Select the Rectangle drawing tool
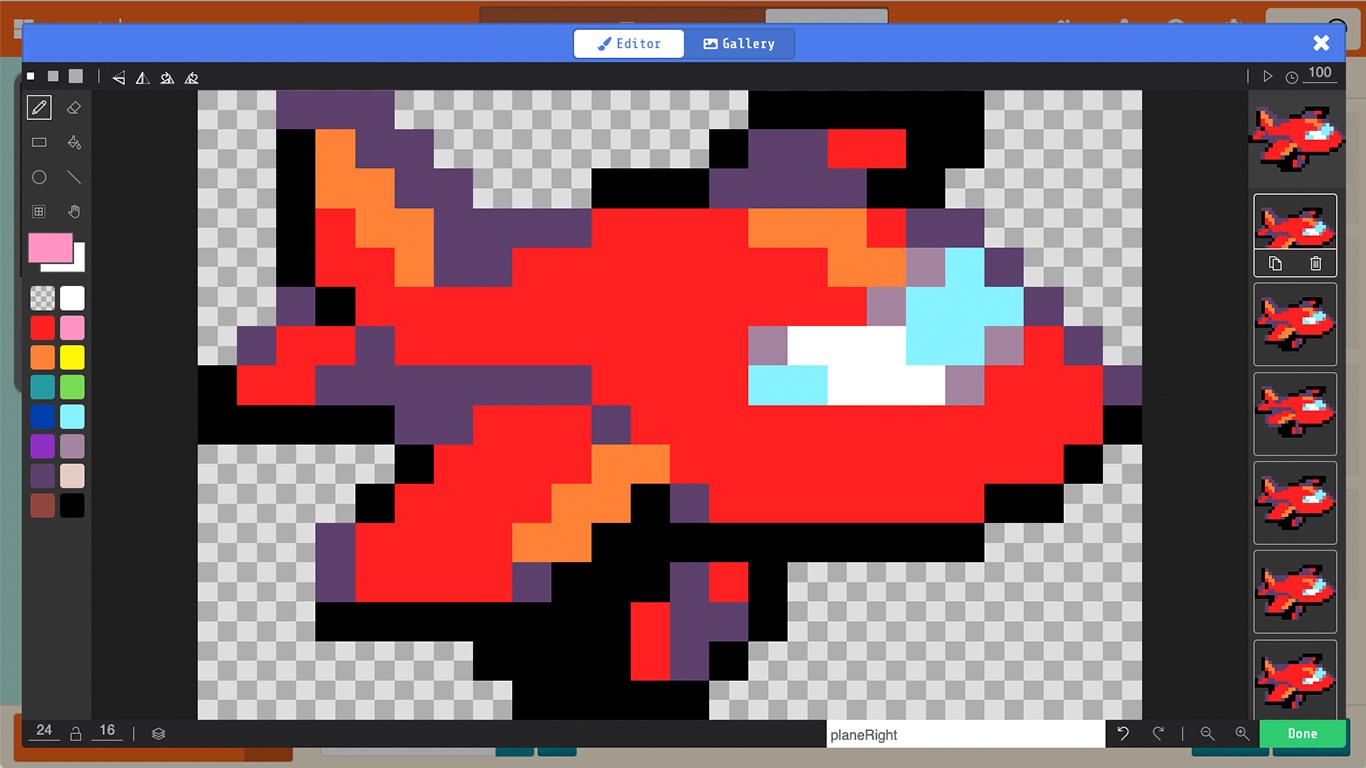 coord(39,142)
